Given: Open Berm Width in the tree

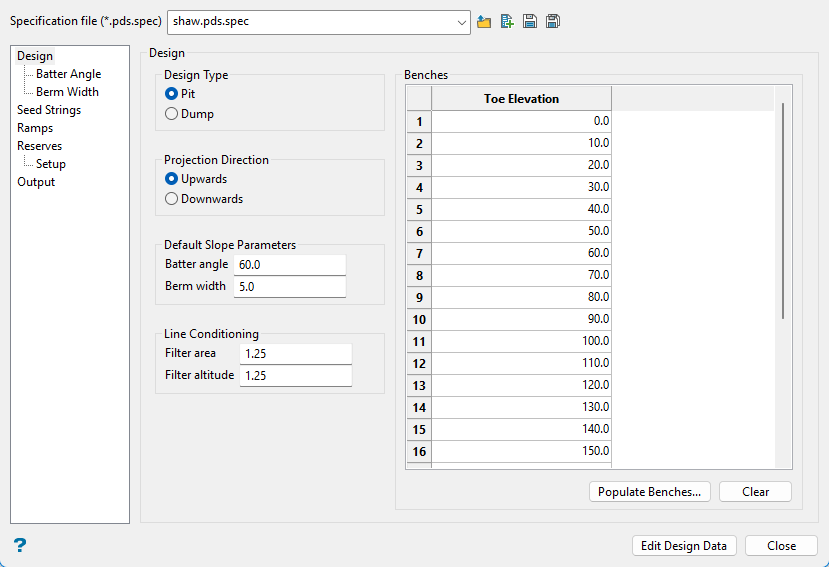Looking at the screenshot, I should (x=67, y=92).
